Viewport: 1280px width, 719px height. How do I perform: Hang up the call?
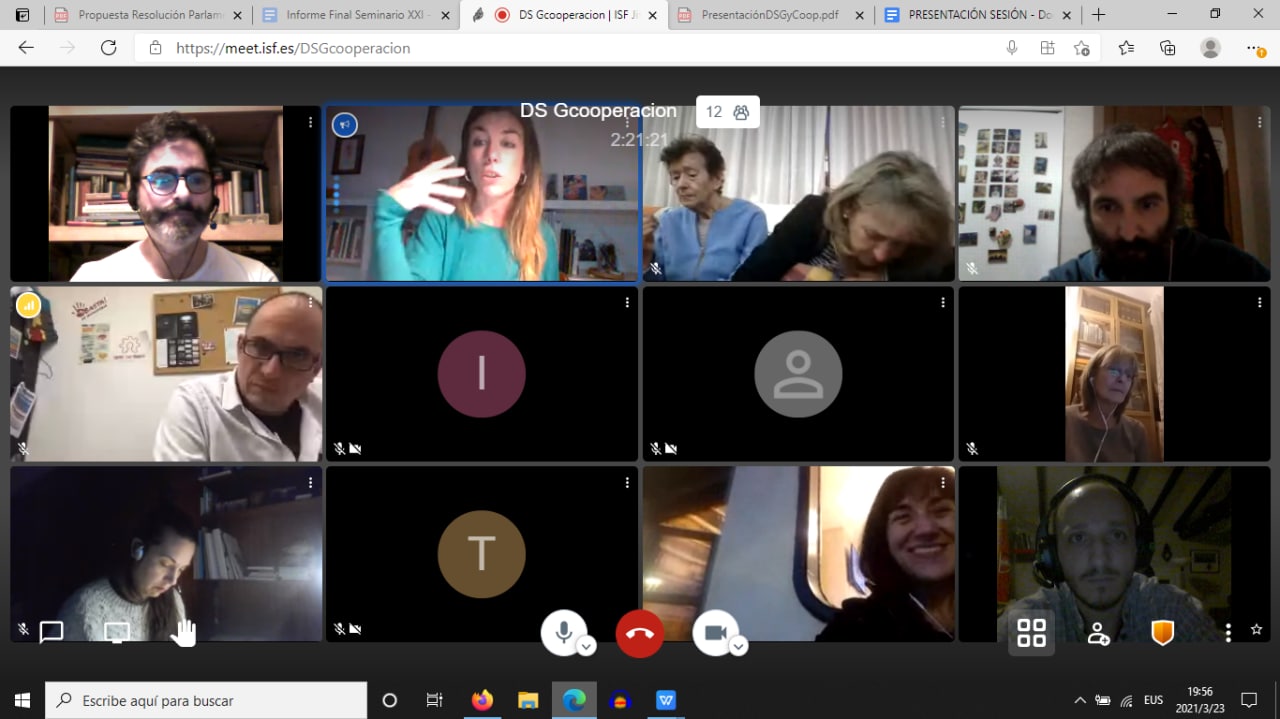tap(640, 633)
